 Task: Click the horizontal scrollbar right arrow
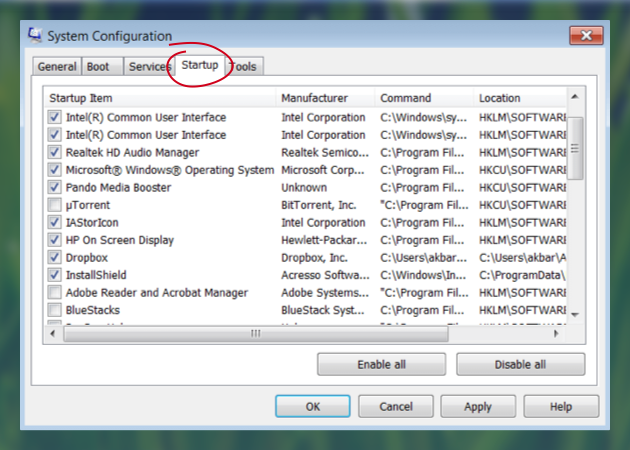tap(556, 333)
